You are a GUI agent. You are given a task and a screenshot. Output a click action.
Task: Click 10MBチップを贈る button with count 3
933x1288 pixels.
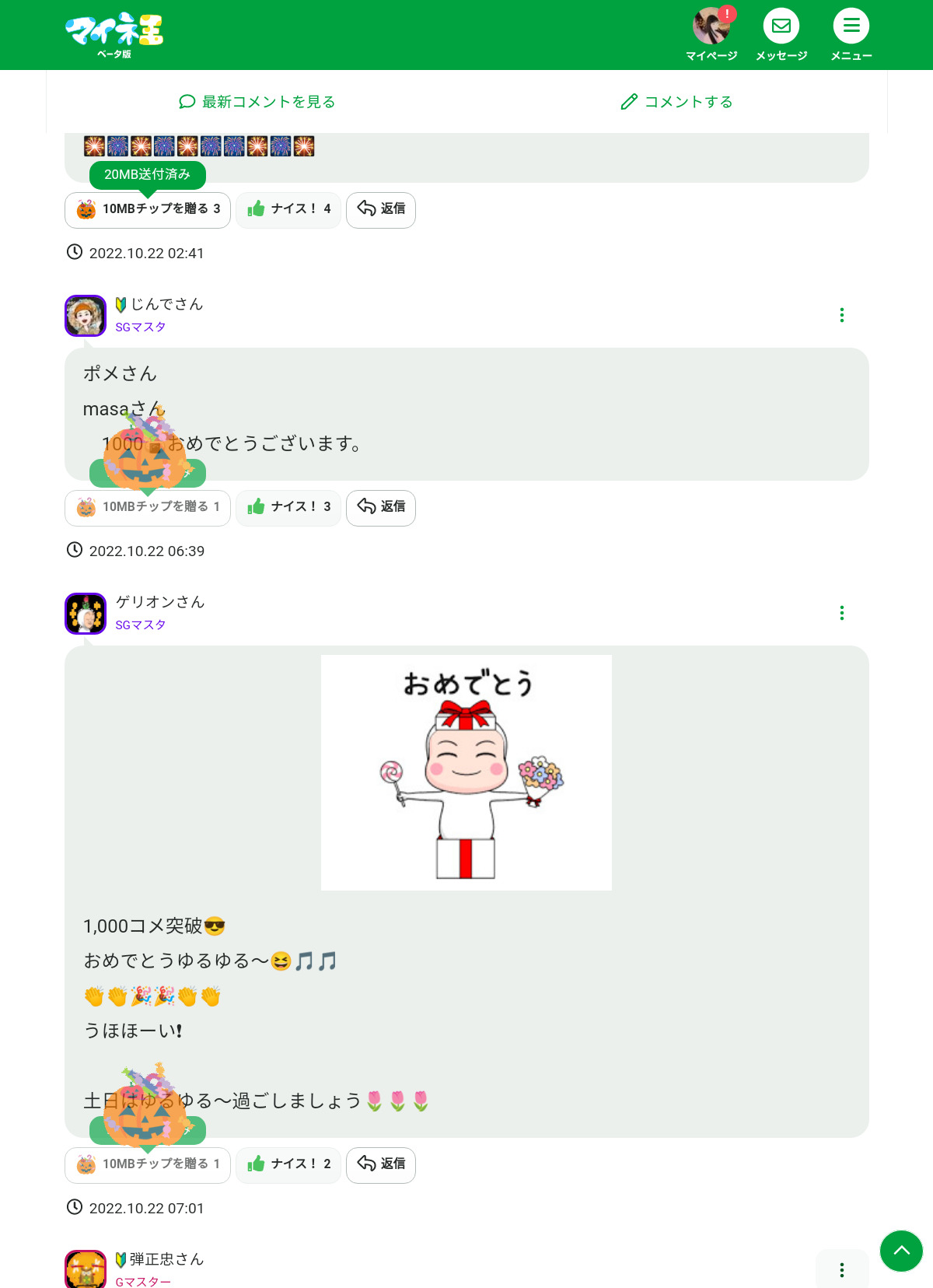(148, 209)
